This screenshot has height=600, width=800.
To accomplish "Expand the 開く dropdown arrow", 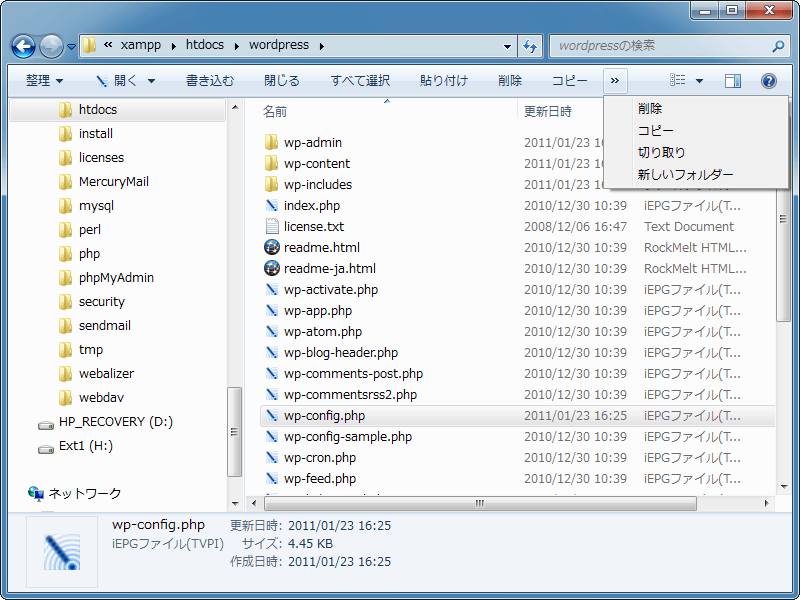I will (152, 81).
